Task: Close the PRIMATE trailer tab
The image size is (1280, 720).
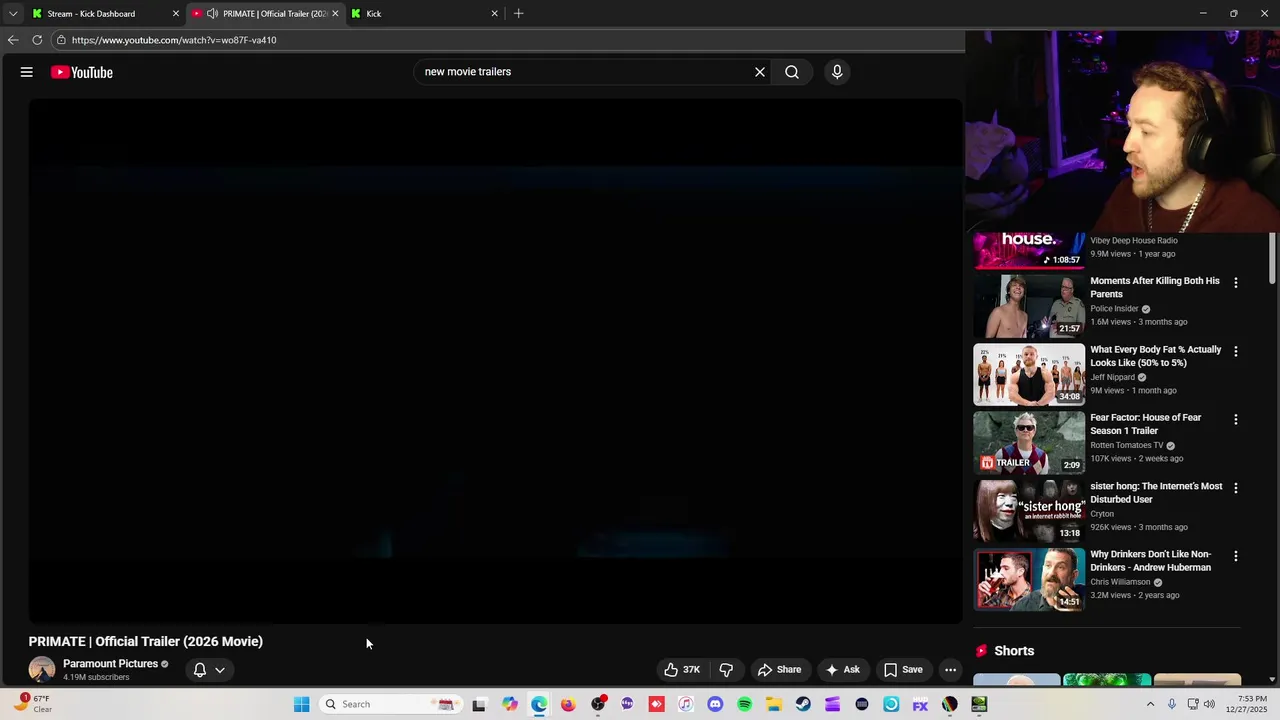Action: [x=335, y=14]
